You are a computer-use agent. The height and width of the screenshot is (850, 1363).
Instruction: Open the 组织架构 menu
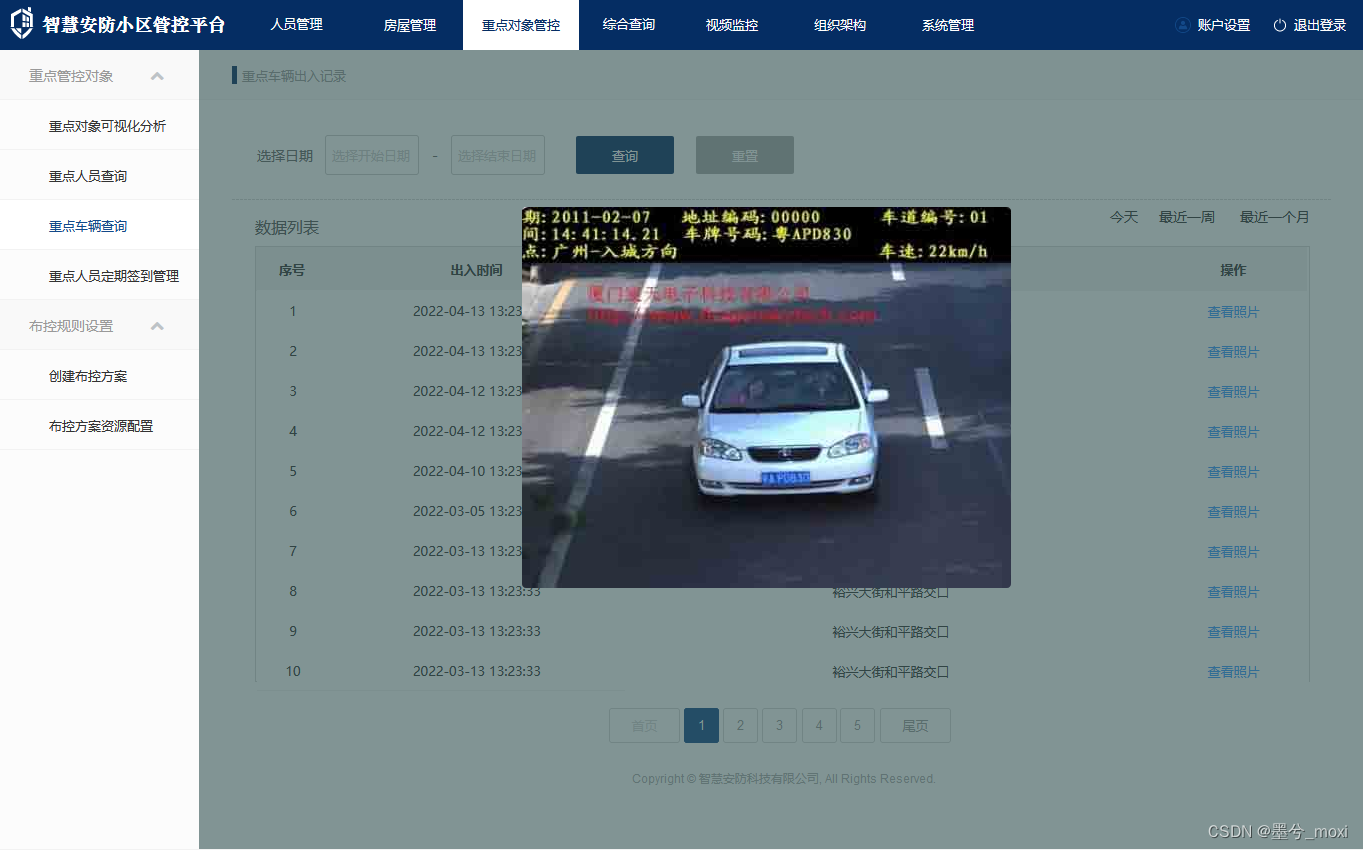tap(840, 25)
